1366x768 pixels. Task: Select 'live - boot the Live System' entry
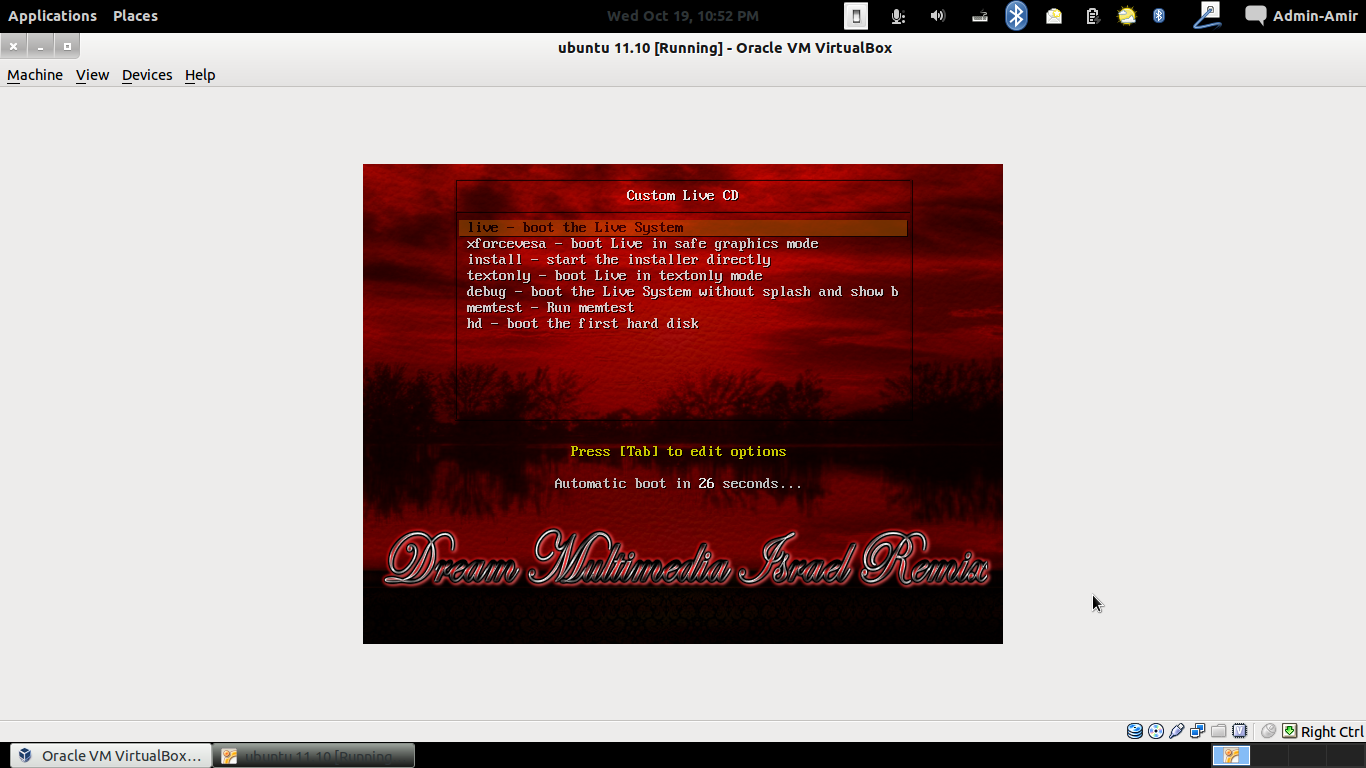[683, 228]
